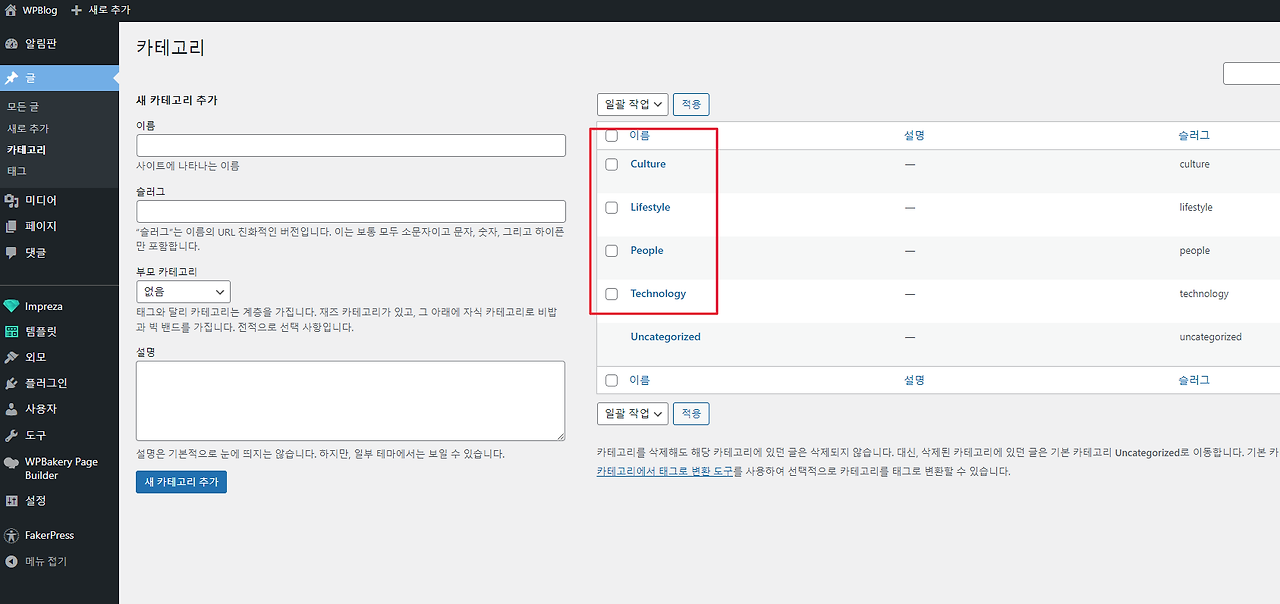This screenshot has width=1280, height=604.
Task: Click the WPBakery Page Builder icon
Action: [11, 463]
